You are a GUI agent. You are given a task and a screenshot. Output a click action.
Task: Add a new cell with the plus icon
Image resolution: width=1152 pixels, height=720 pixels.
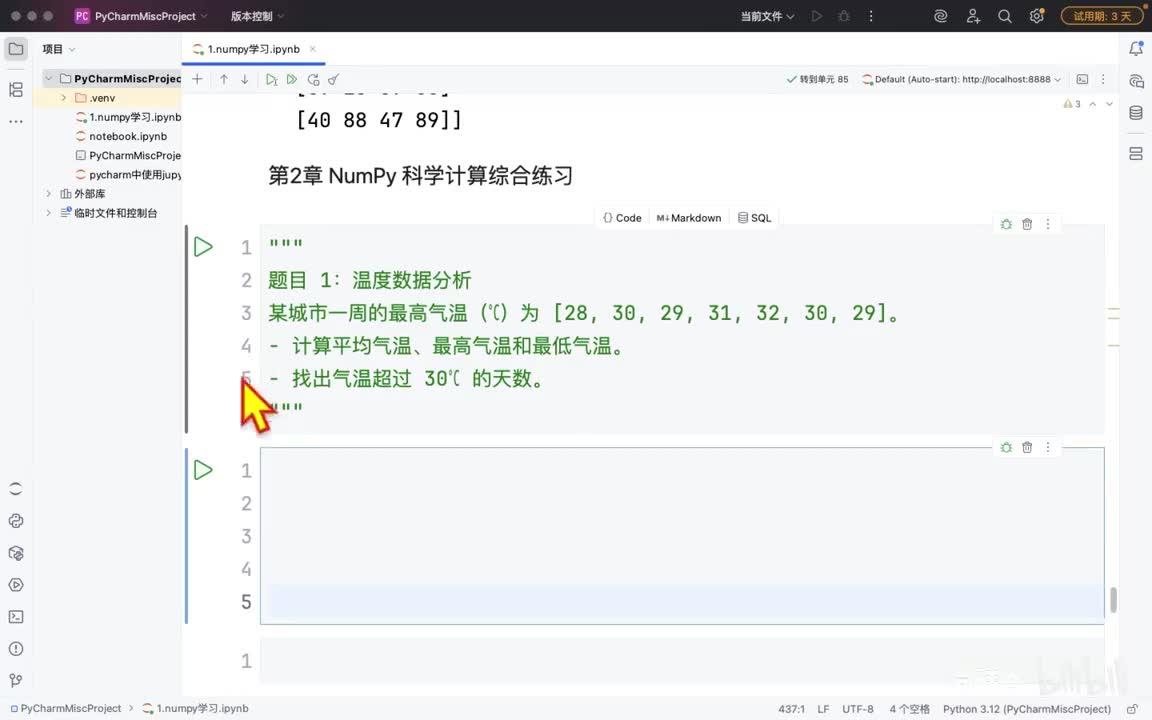(x=197, y=79)
